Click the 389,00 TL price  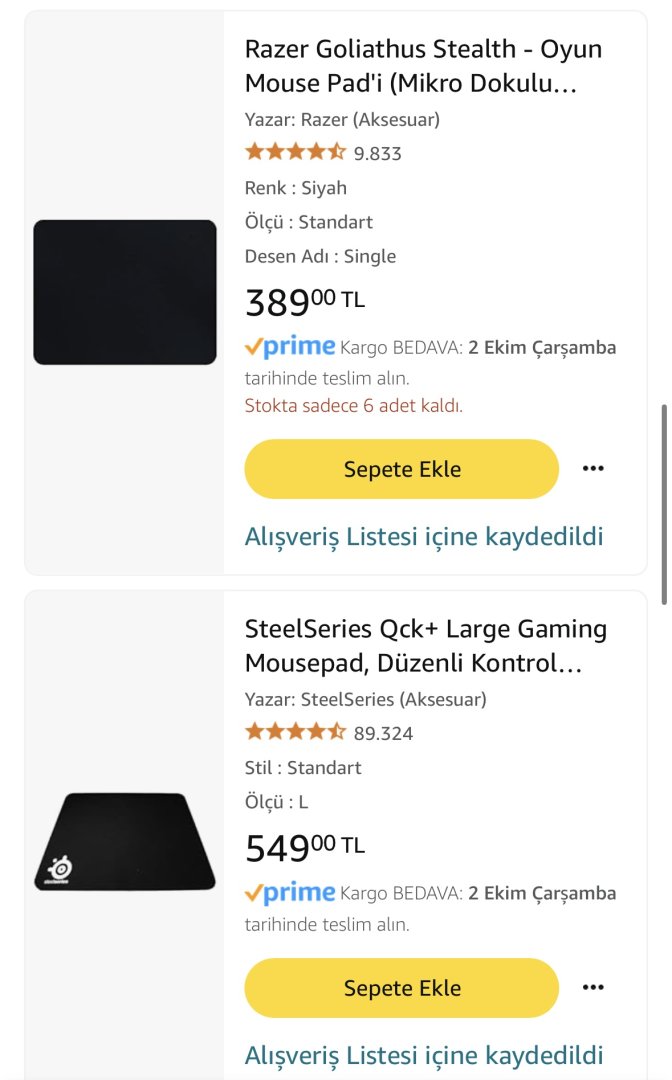click(305, 301)
